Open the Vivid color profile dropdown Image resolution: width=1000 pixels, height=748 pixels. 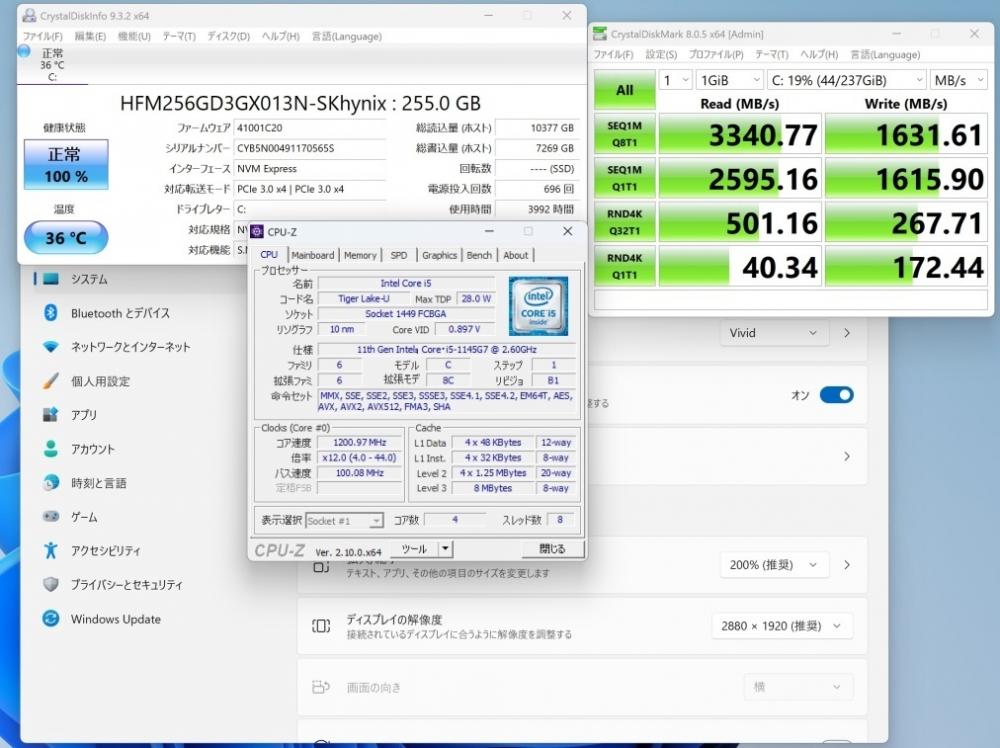775,333
